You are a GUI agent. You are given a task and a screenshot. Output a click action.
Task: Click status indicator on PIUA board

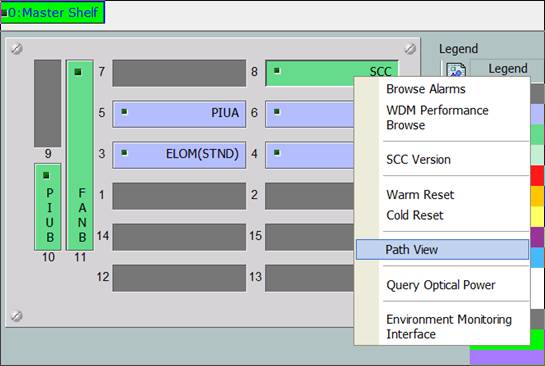[124, 112]
